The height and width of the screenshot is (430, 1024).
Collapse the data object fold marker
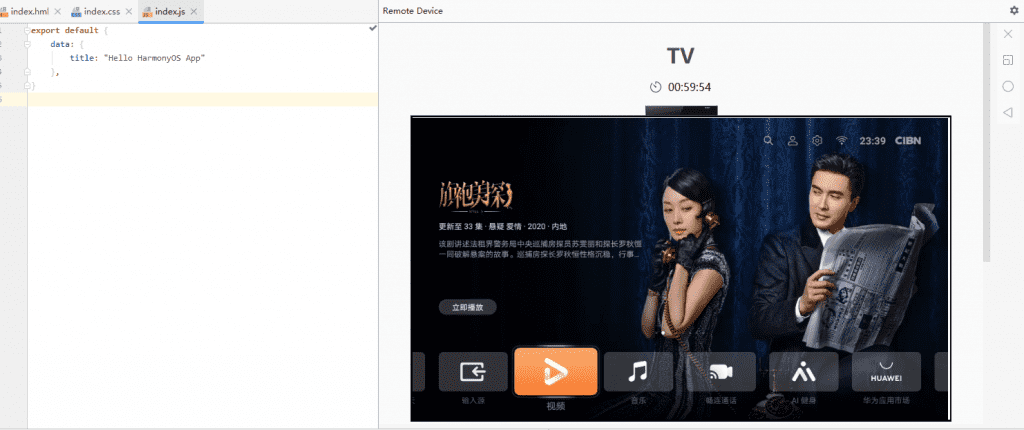[27, 44]
